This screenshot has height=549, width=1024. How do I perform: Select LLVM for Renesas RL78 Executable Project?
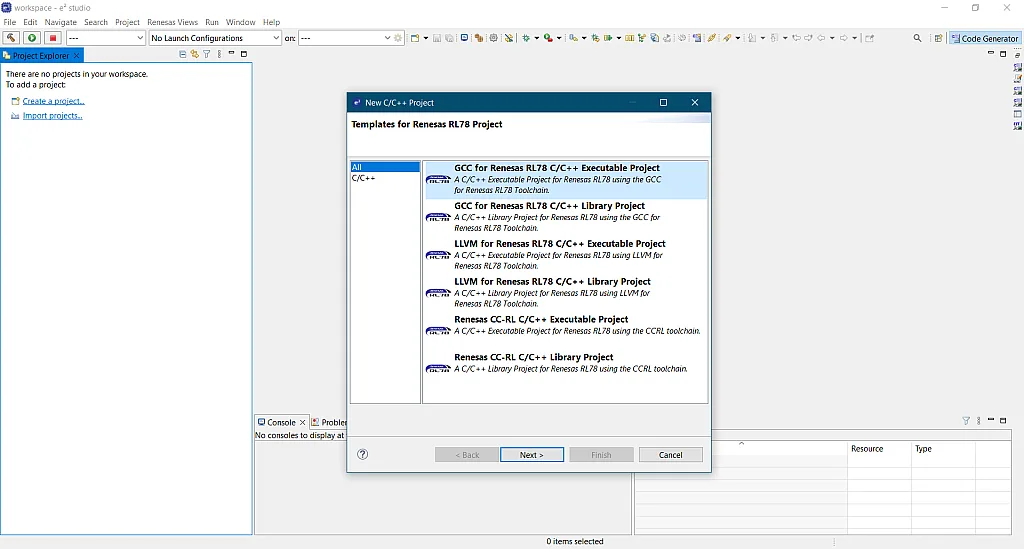[x=559, y=244]
